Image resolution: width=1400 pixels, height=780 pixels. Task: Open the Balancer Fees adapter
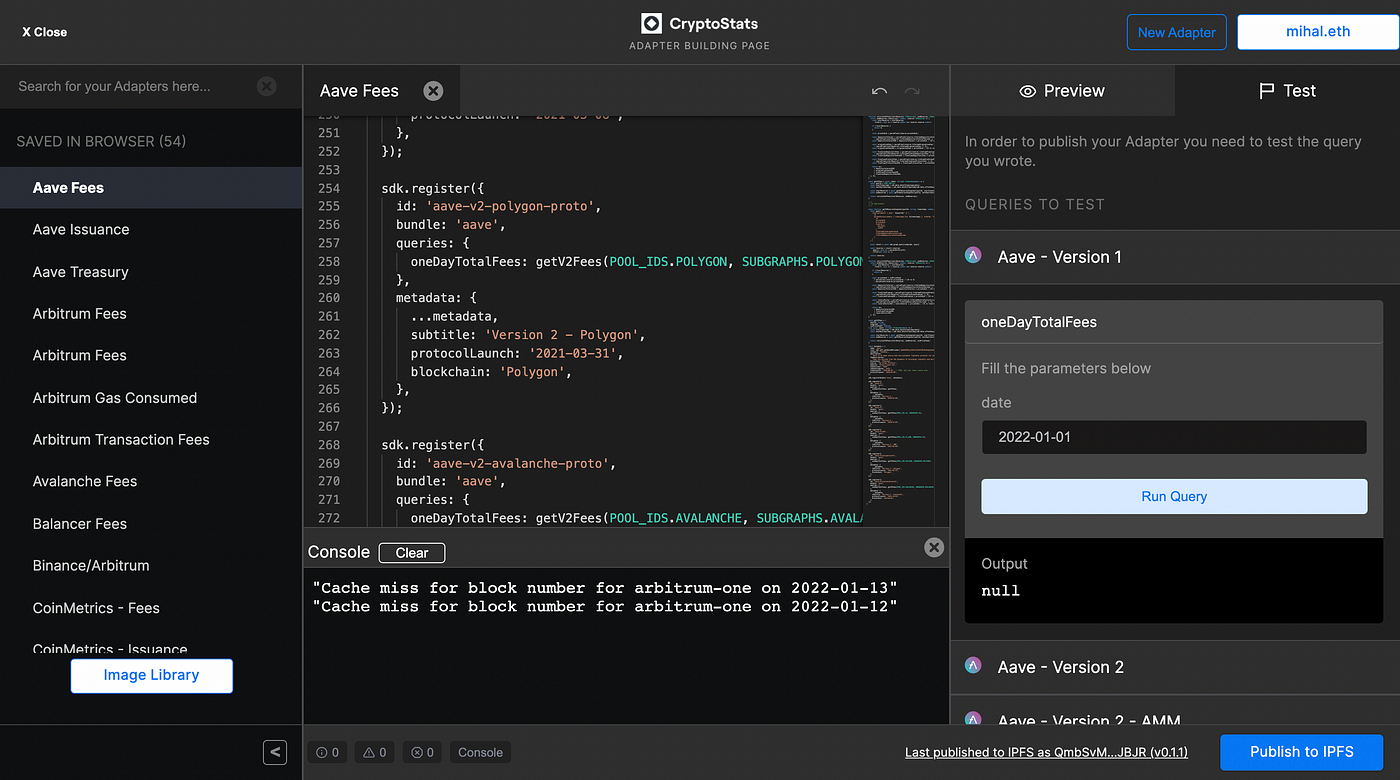[x=151, y=524]
